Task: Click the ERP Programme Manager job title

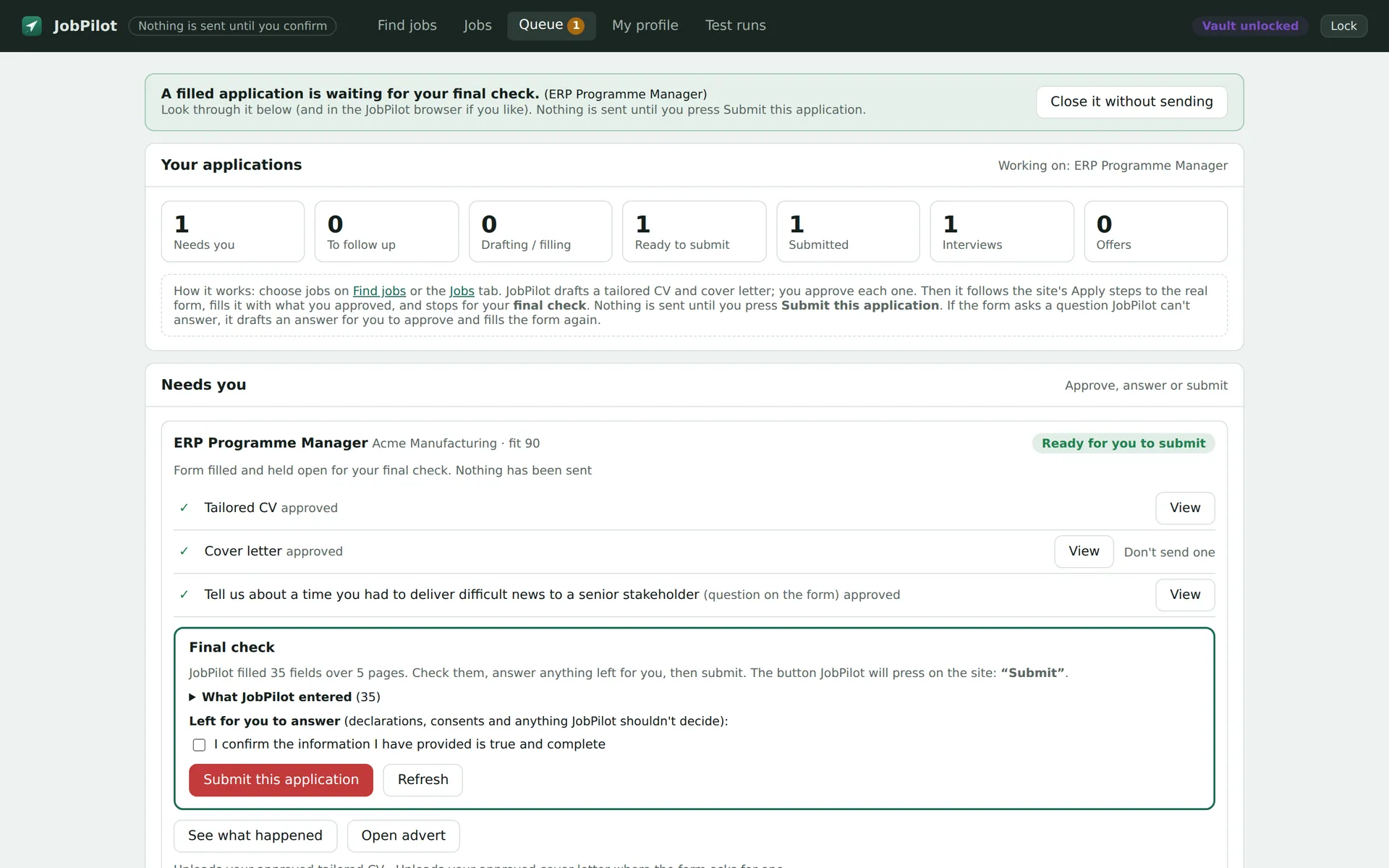Action: (271, 443)
